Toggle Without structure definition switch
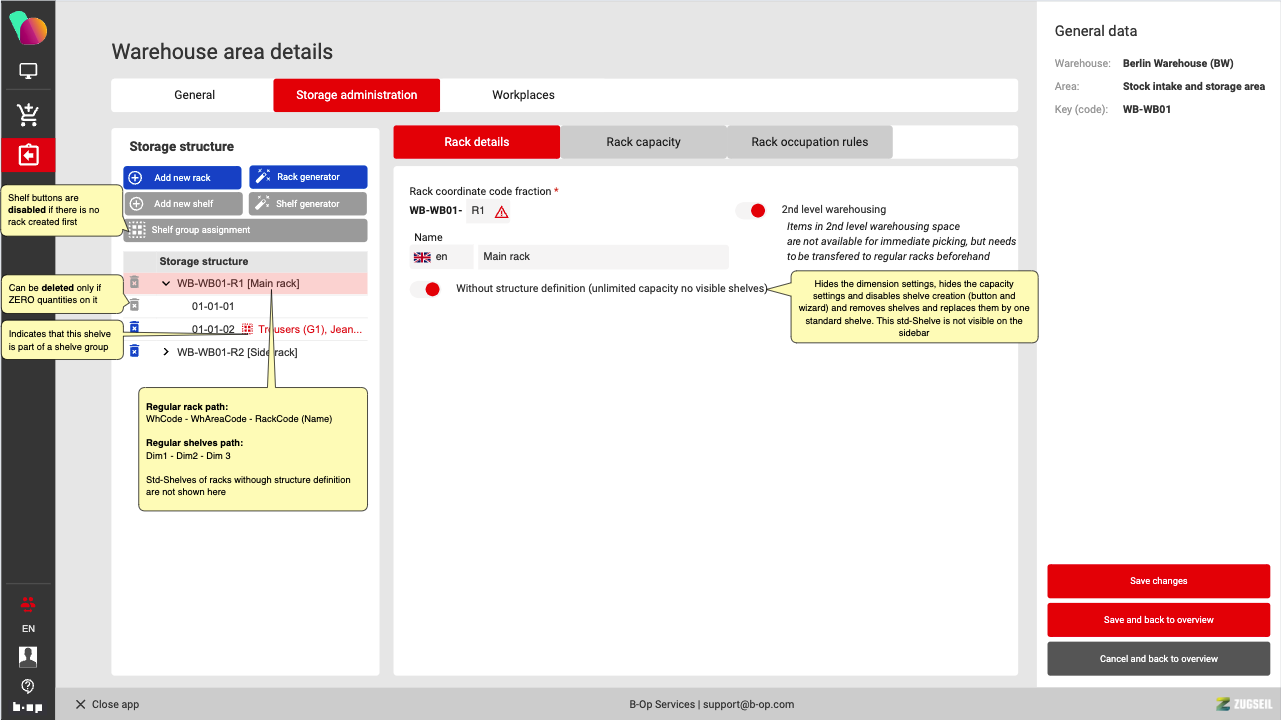The height and width of the screenshot is (720, 1281). click(426, 289)
